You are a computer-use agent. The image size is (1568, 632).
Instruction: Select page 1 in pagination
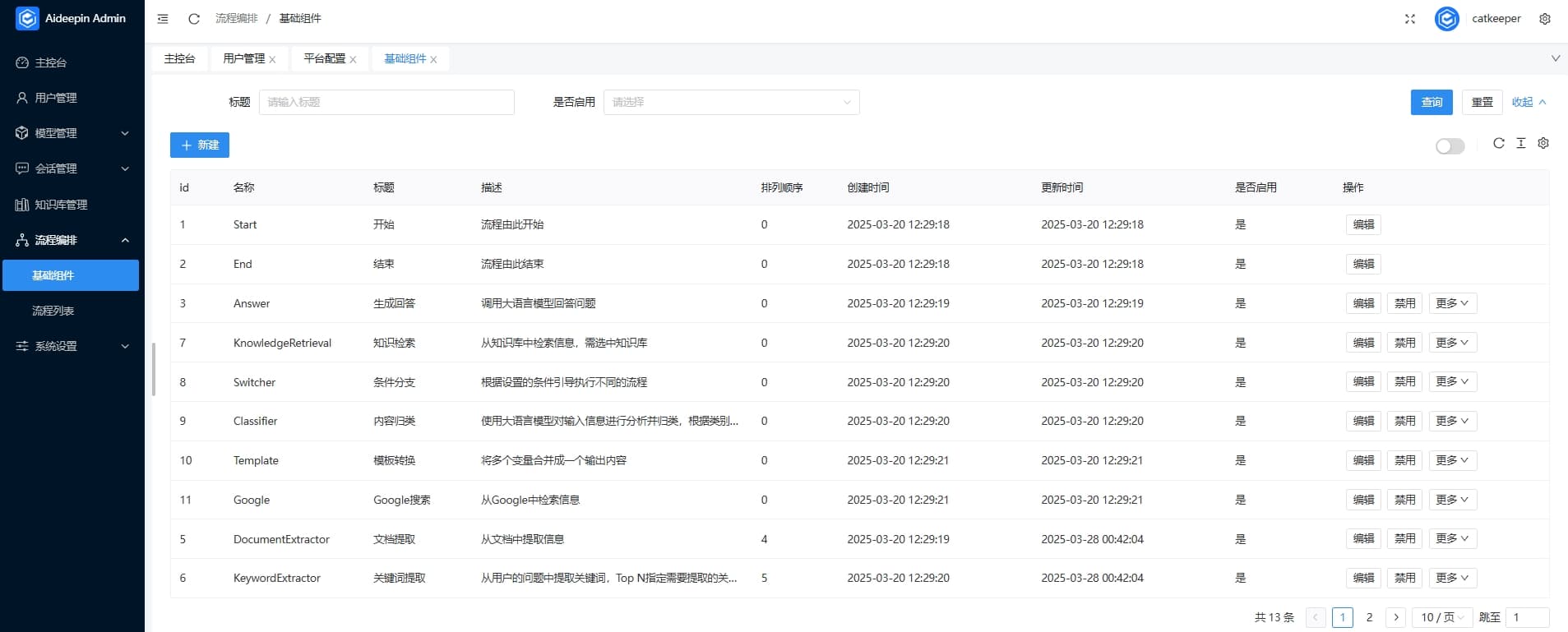pos(1342,617)
